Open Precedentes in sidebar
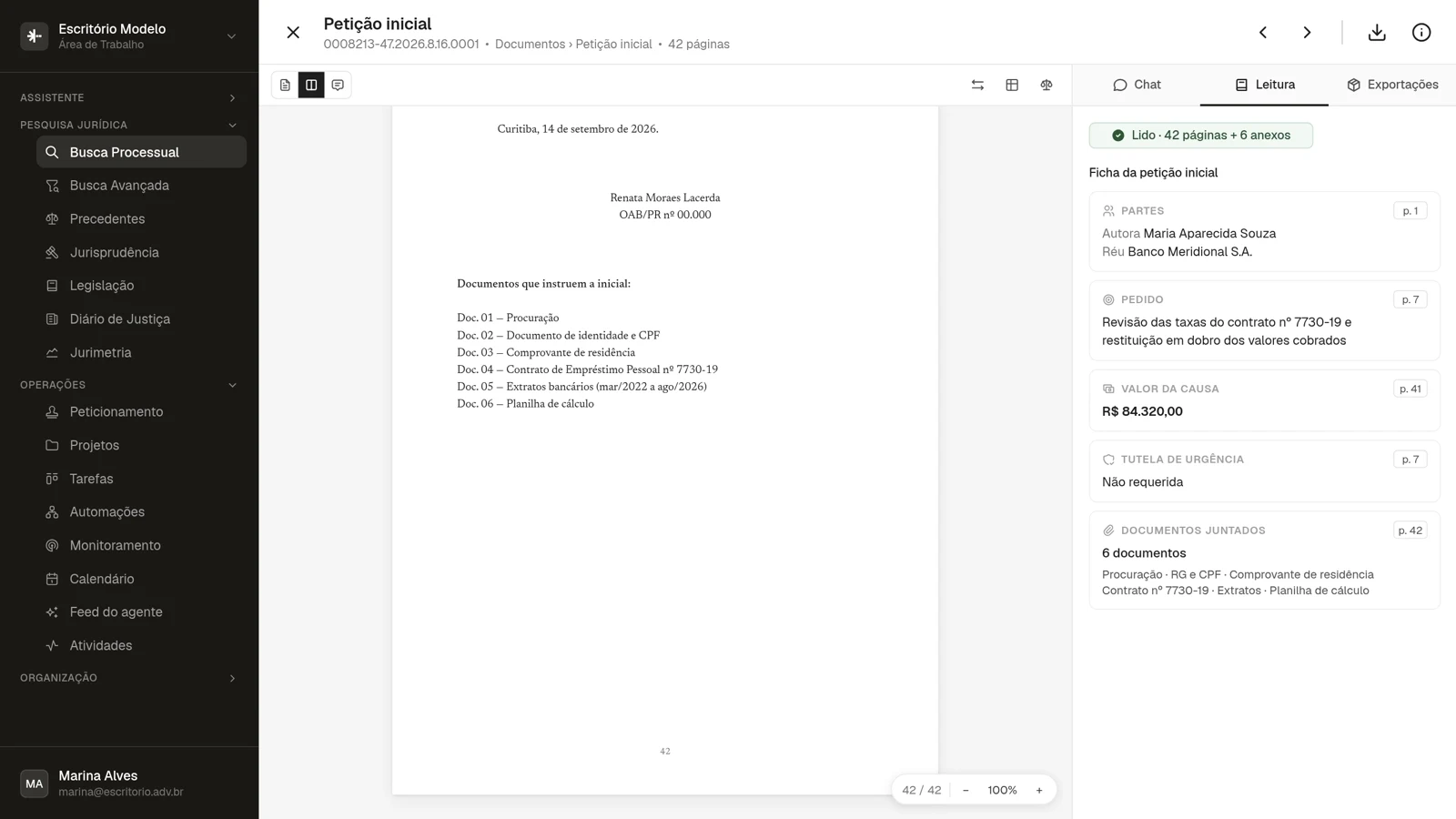The height and width of the screenshot is (819, 1456). (x=141, y=219)
